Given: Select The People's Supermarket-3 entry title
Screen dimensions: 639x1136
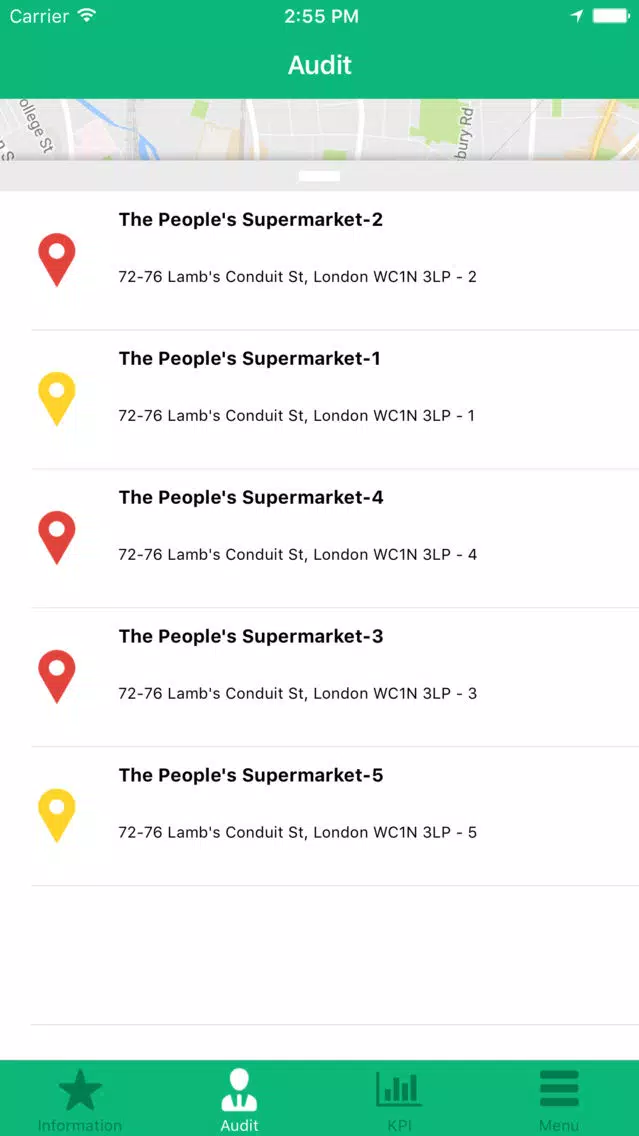Looking at the screenshot, I should (x=251, y=636).
